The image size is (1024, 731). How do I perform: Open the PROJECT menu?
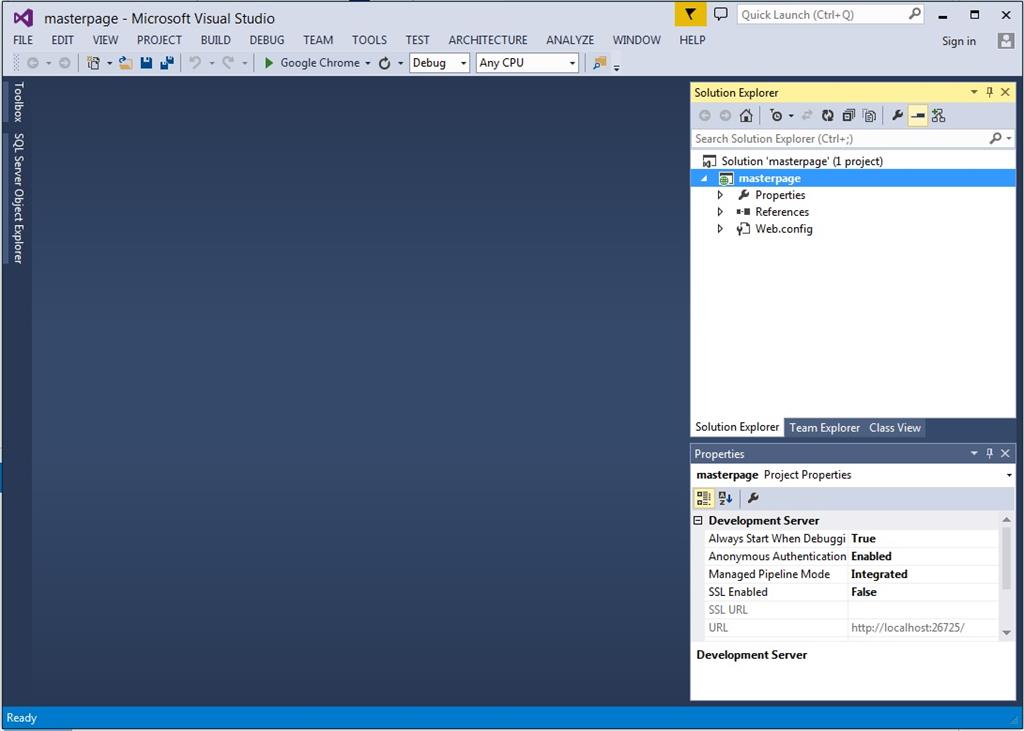[x=159, y=40]
